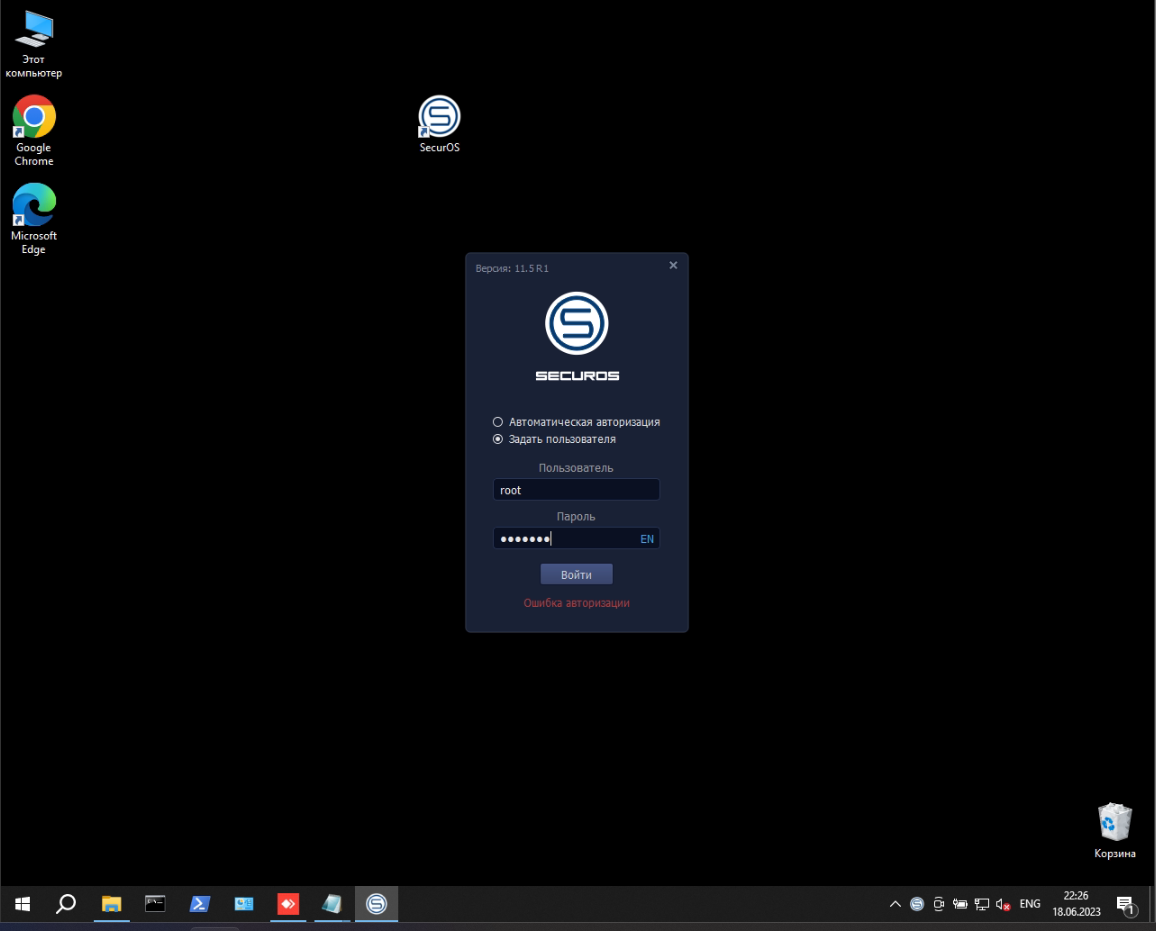Switch to the SecurOS taskbar button

coord(376,904)
